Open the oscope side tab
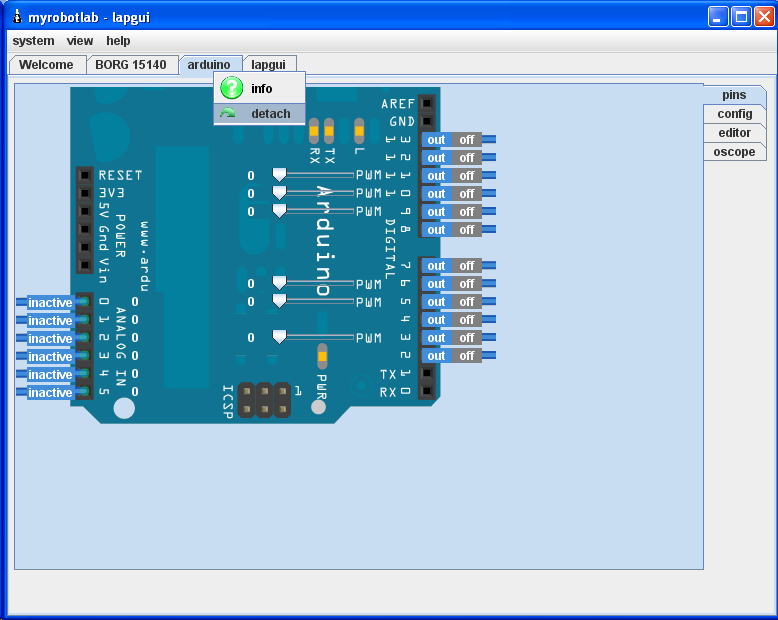778x620 pixels. (735, 151)
